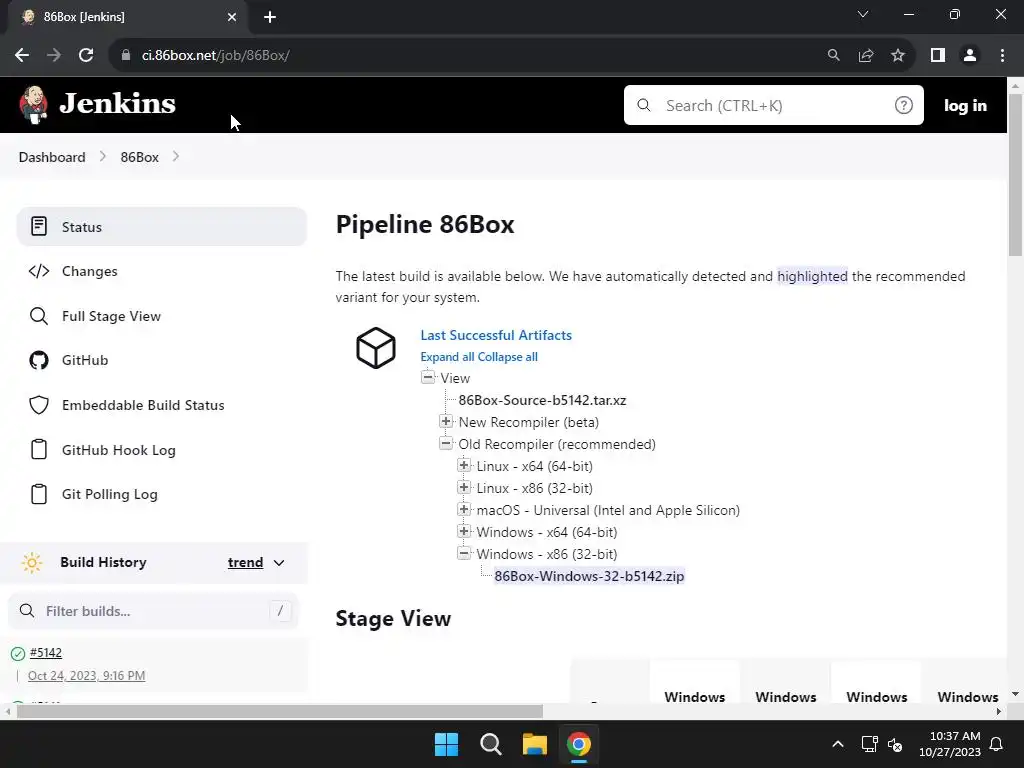This screenshot has height=768, width=1024.
Task: Click the site lock icon in address bar
Action: 126,56
